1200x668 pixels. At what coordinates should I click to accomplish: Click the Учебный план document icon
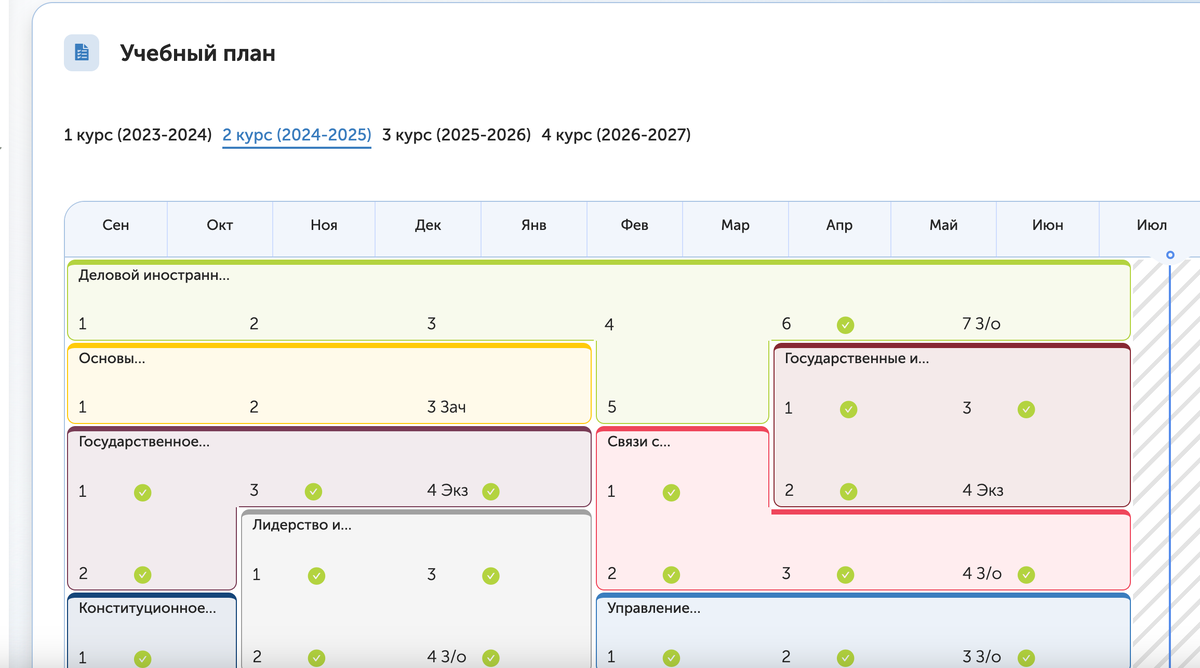pos(81,53)
